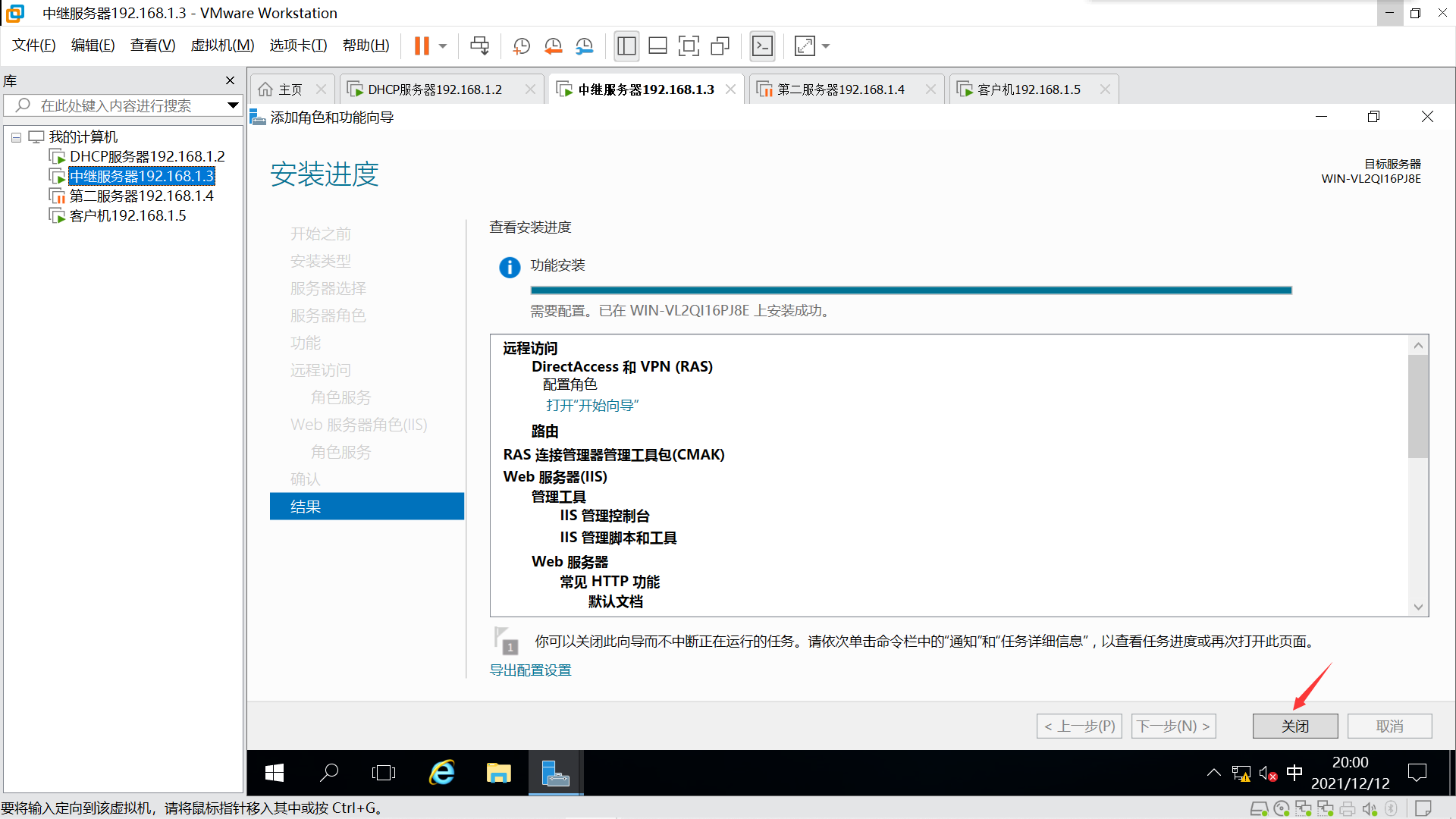Viewport: 1456px width, 819px height.
Task: Open the 虚拟机(M) menu
Action: (222, 45)
